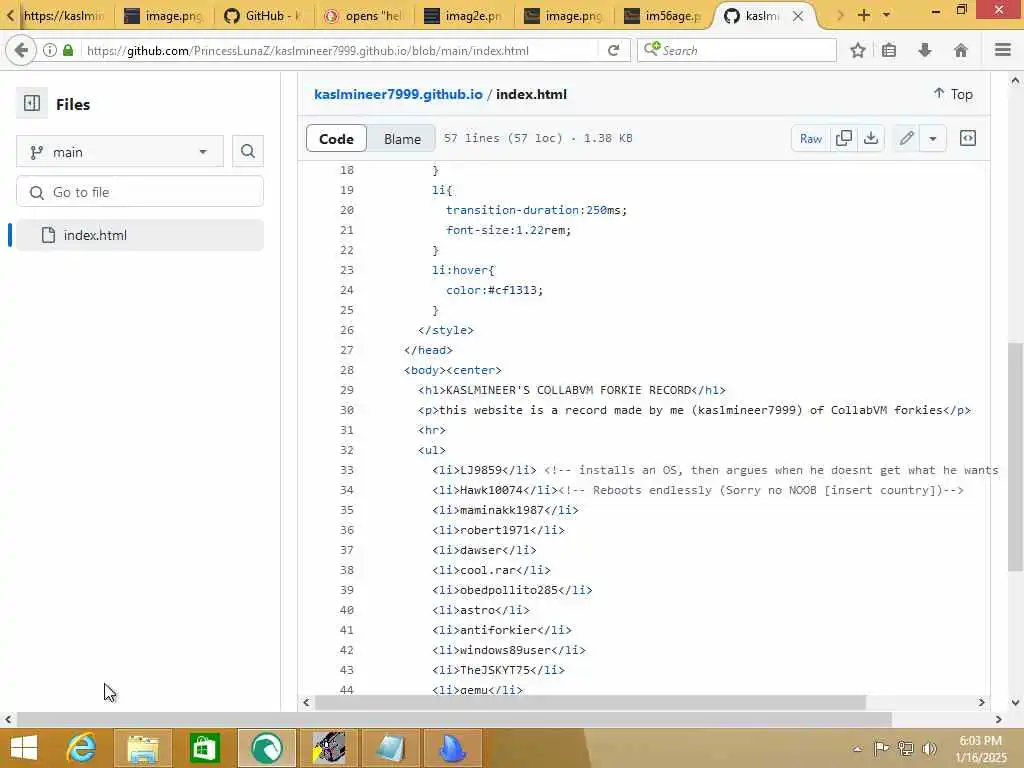1024x768 pixels.
Task: Go to the browser home icon
Action: pyautogui.click(x=960, y=50)
